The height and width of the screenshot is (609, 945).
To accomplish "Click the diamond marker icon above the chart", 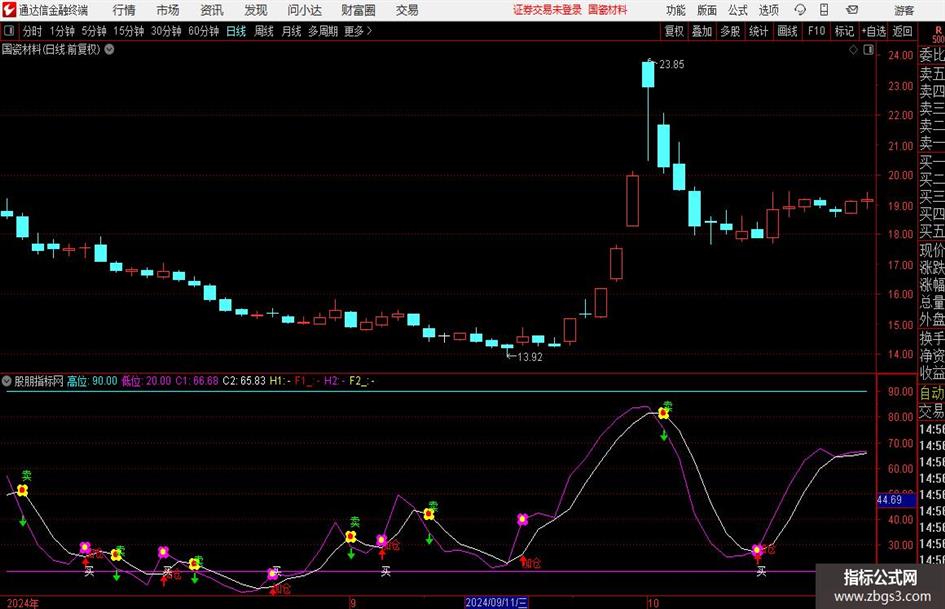I will [x=853, y=50].
